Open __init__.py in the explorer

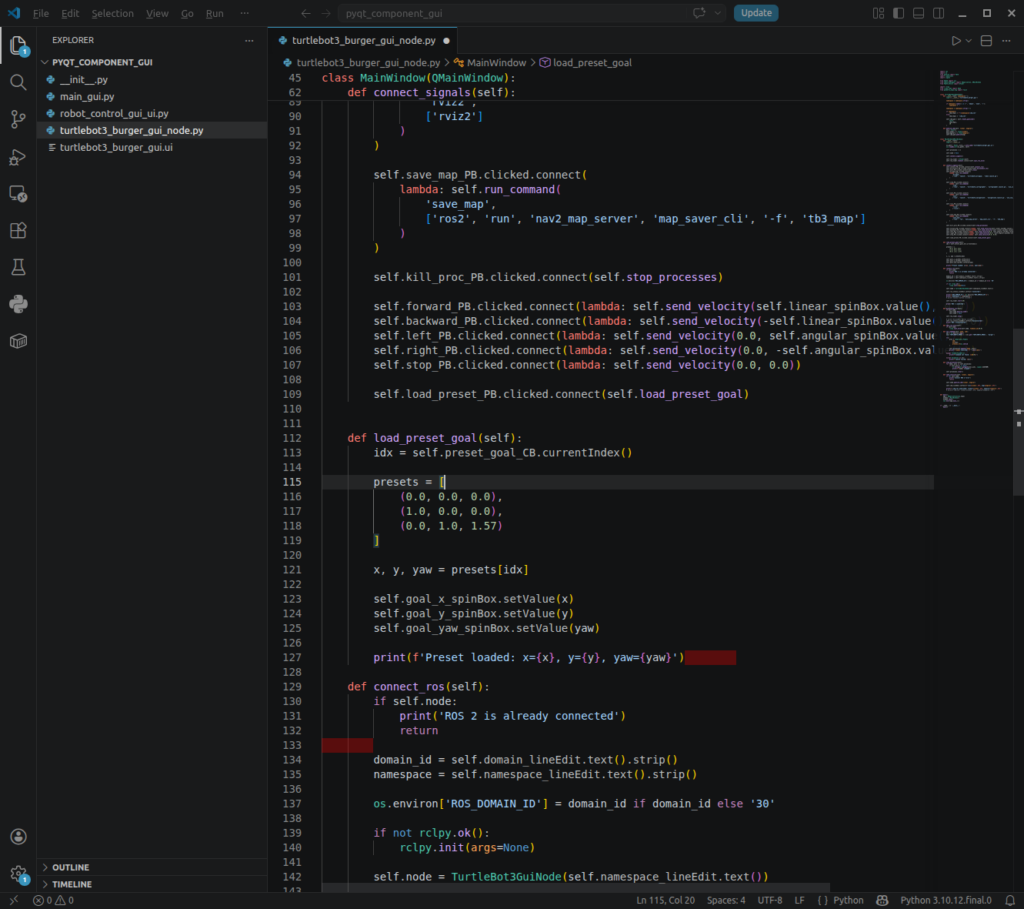pos(152,80)
